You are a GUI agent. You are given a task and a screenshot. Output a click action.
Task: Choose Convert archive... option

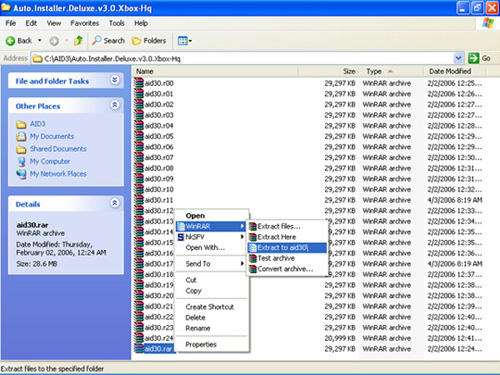[287, 269]
